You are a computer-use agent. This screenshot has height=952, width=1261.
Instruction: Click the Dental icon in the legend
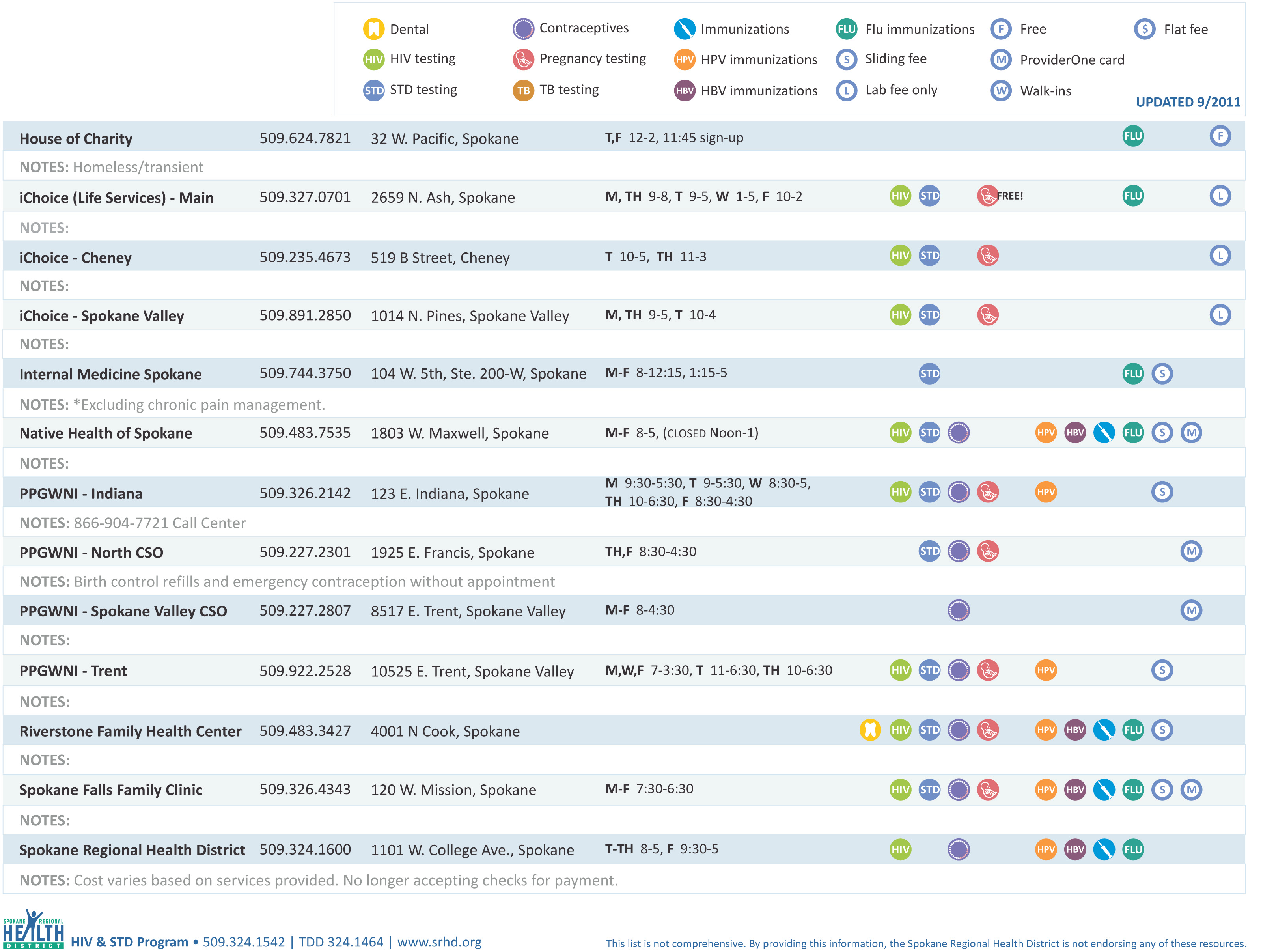pos(373,28)
